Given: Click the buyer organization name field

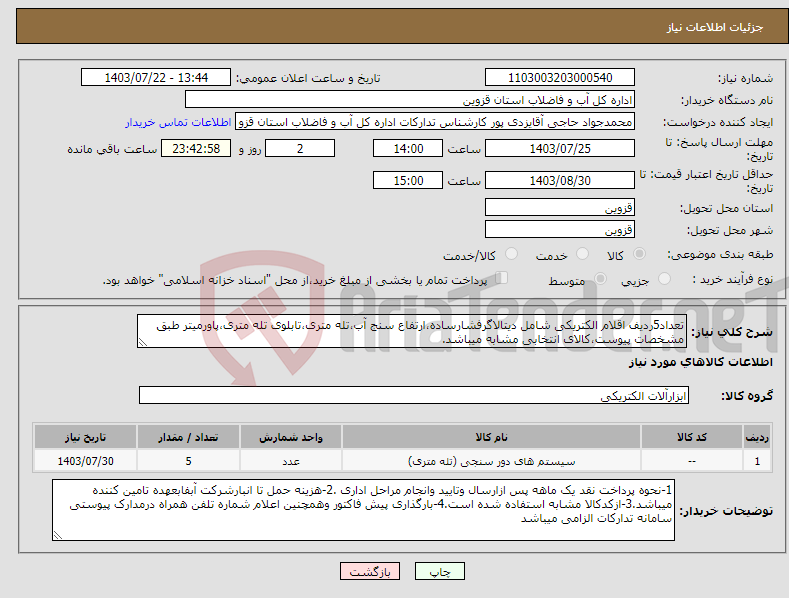Looking at the screenshot, I should pyautogui.click(x=410, y=100).
